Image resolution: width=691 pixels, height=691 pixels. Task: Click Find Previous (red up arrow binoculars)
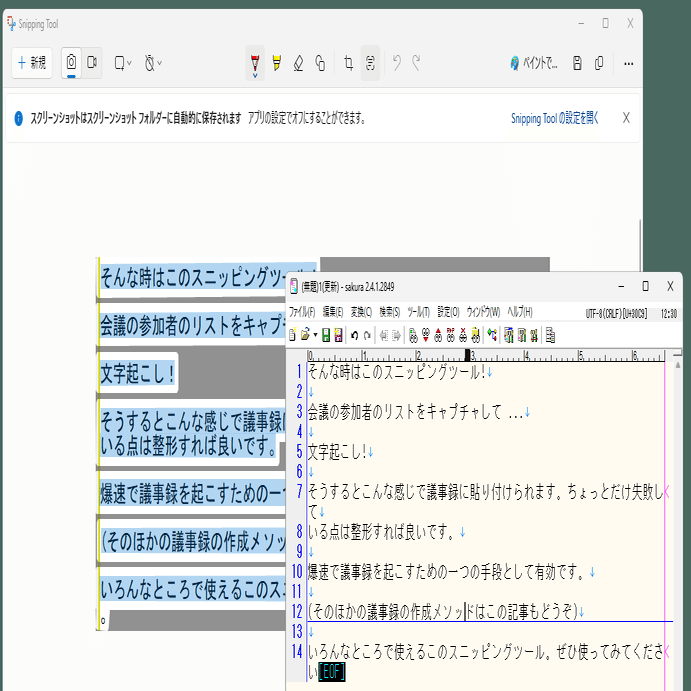tap(438, 335)
